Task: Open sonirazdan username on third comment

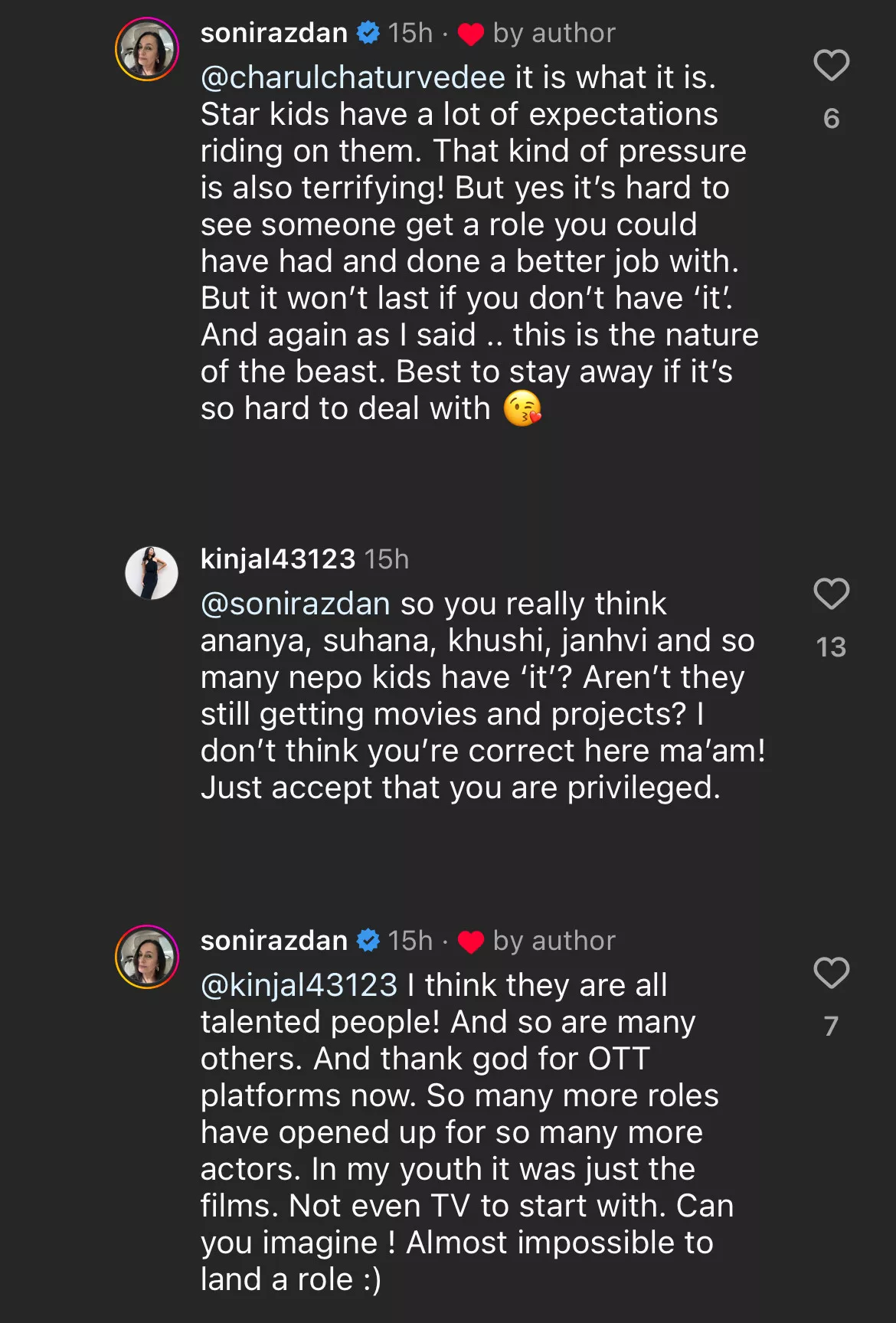Action: pos(273,941)
